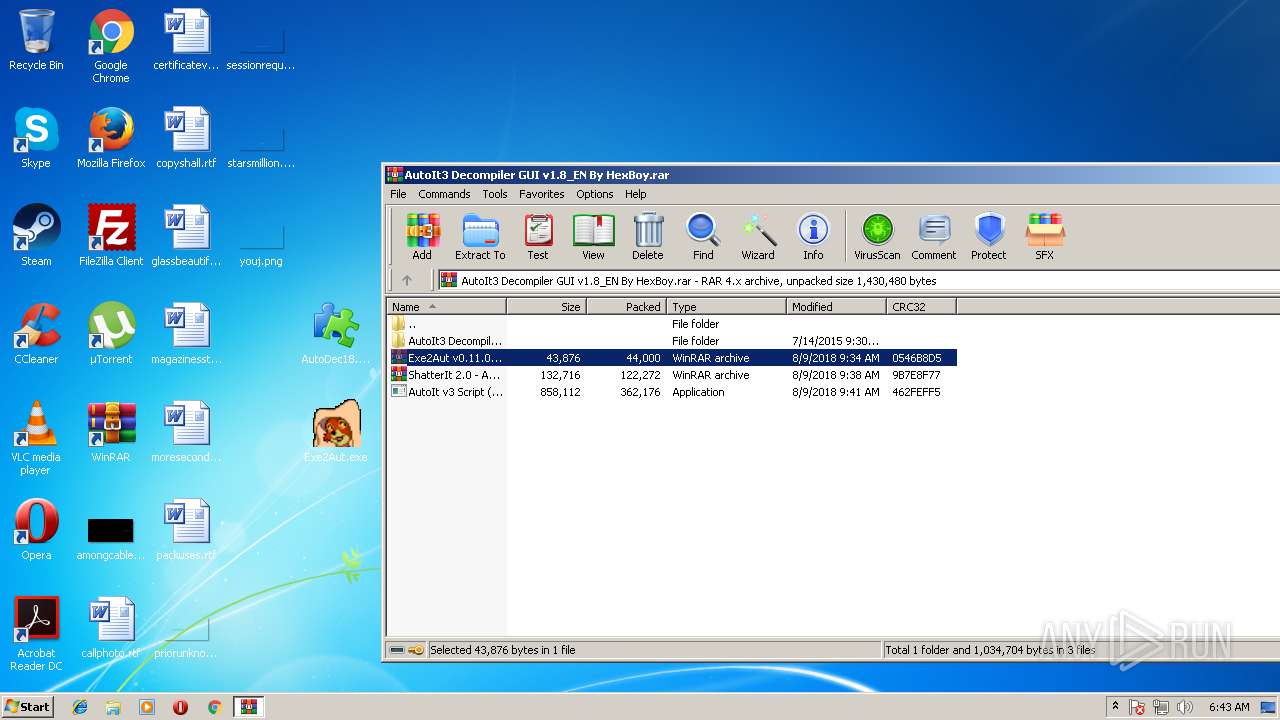
Task: Run the Test archive tool
Action: (x=538, y=237)
